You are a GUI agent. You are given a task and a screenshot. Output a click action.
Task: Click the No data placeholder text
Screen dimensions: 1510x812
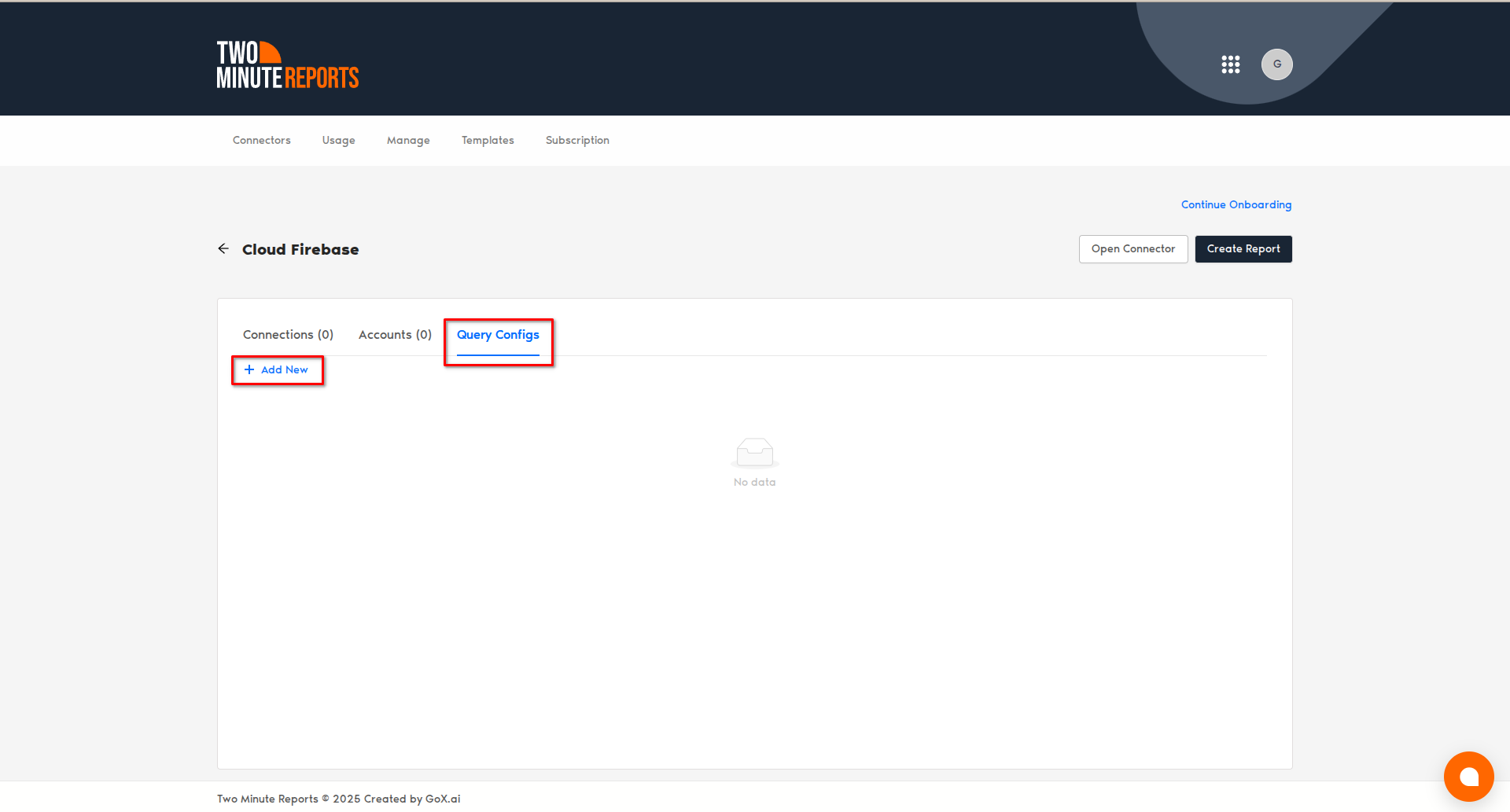(x=755, y=482)
